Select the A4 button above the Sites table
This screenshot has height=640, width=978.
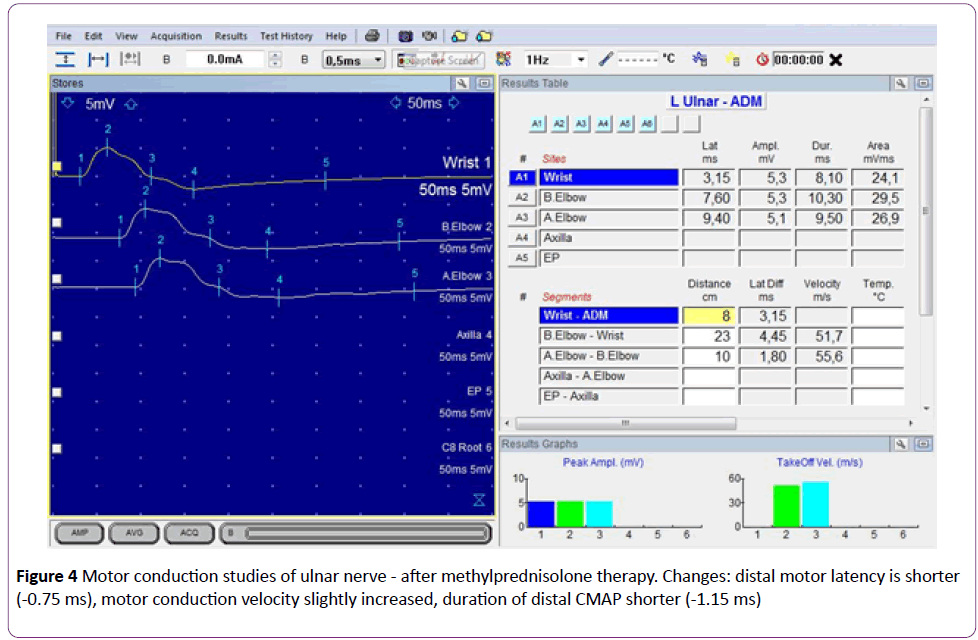pos(603,124)
